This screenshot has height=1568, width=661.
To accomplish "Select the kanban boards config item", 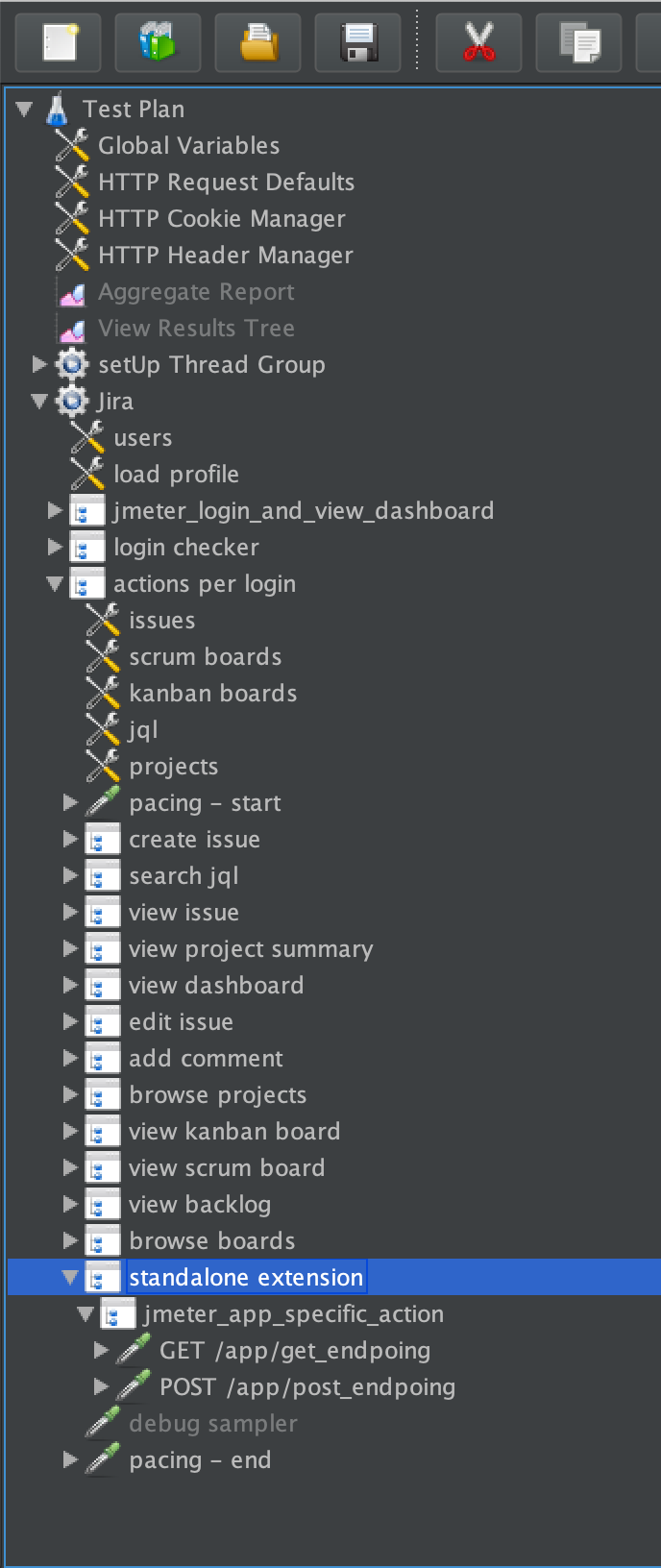I will (x=213, y=694).
